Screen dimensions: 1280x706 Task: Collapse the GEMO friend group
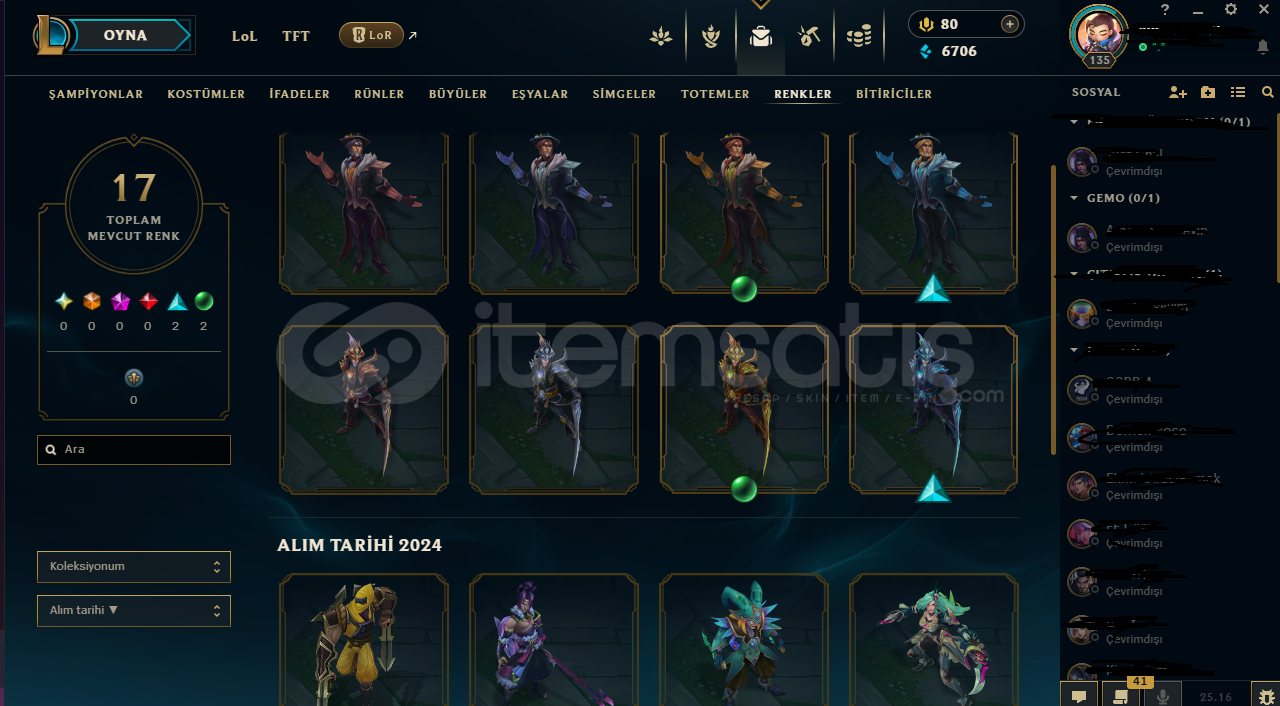pos(1074,198)
